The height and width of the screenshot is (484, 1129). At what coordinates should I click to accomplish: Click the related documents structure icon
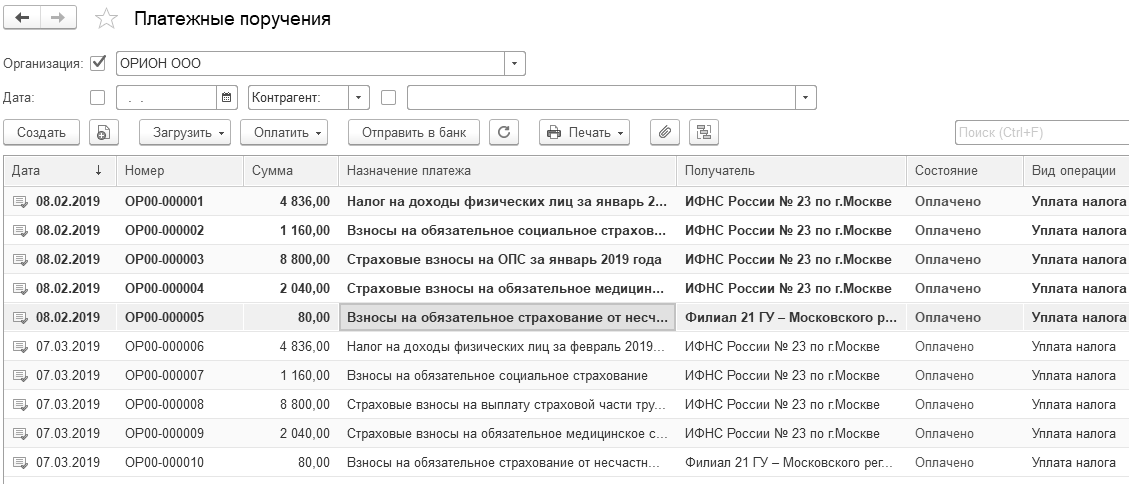703,132
